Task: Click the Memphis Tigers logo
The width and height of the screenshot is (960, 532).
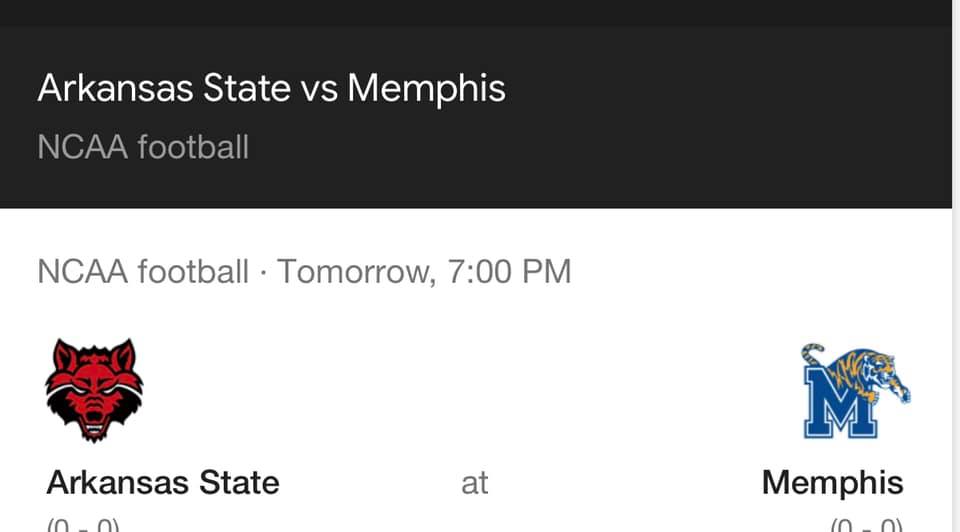Action: click(x=857, y=391)
